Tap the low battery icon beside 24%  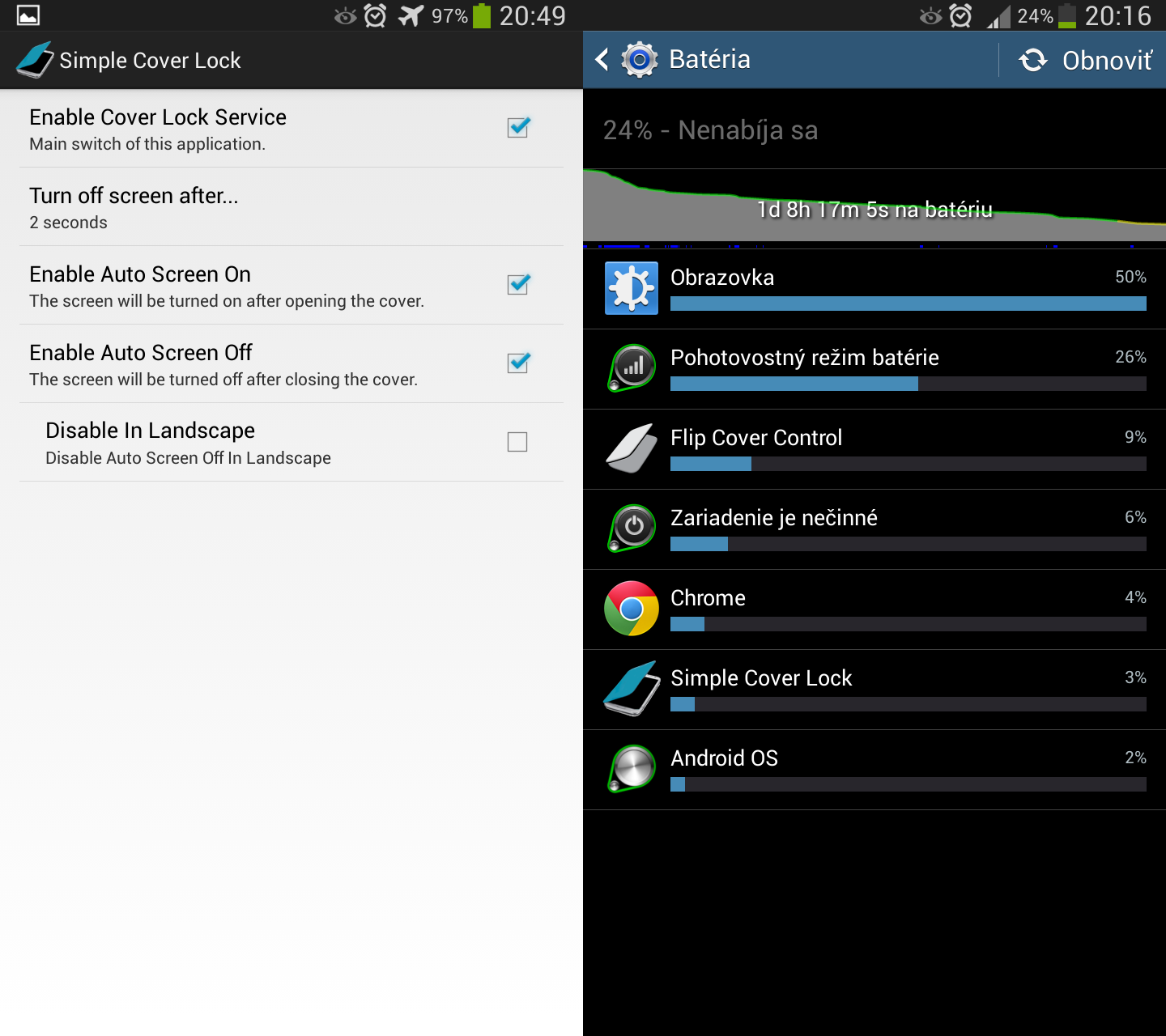click(x=1067, y=15)
